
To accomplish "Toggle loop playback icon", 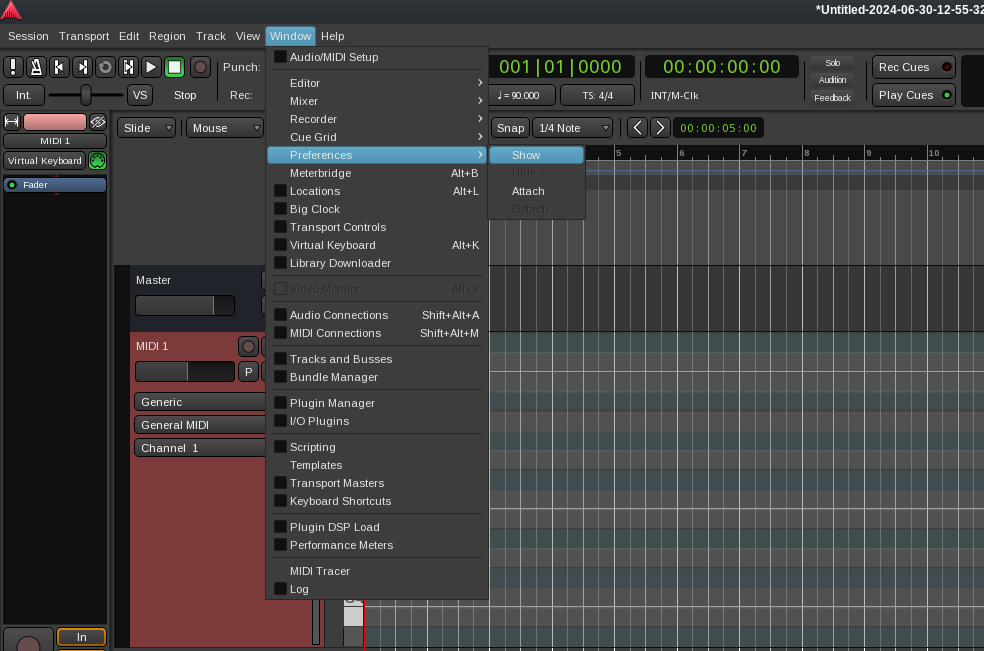I will (105, 67).
